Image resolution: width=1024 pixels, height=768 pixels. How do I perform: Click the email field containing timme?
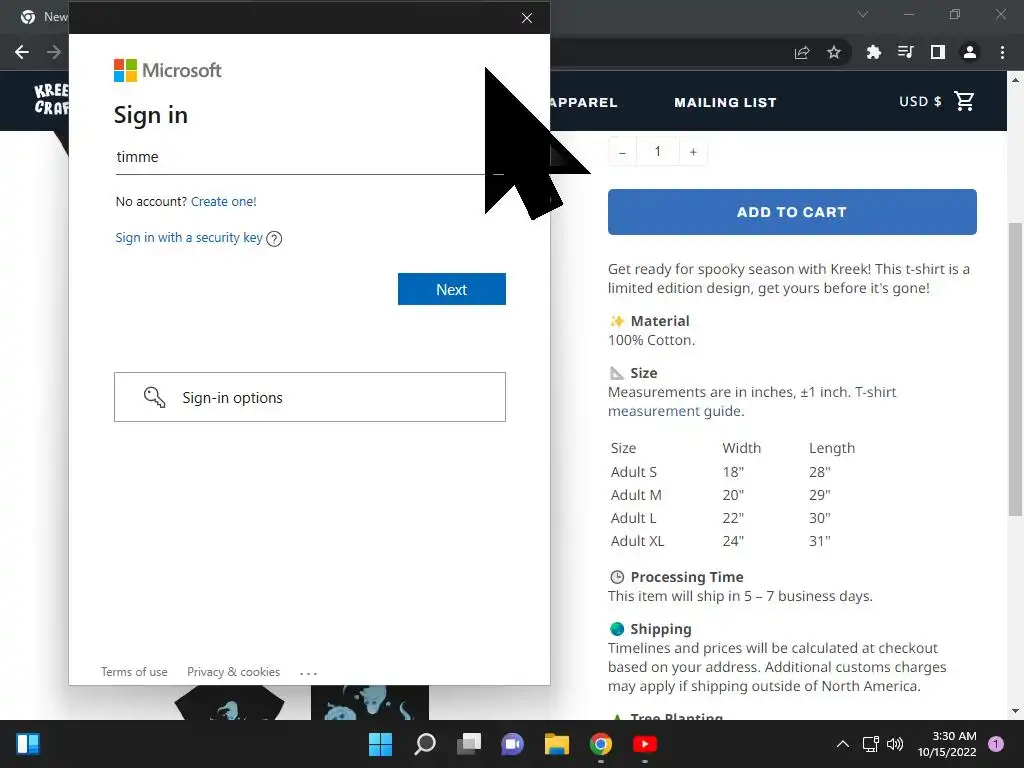(310, 157)
